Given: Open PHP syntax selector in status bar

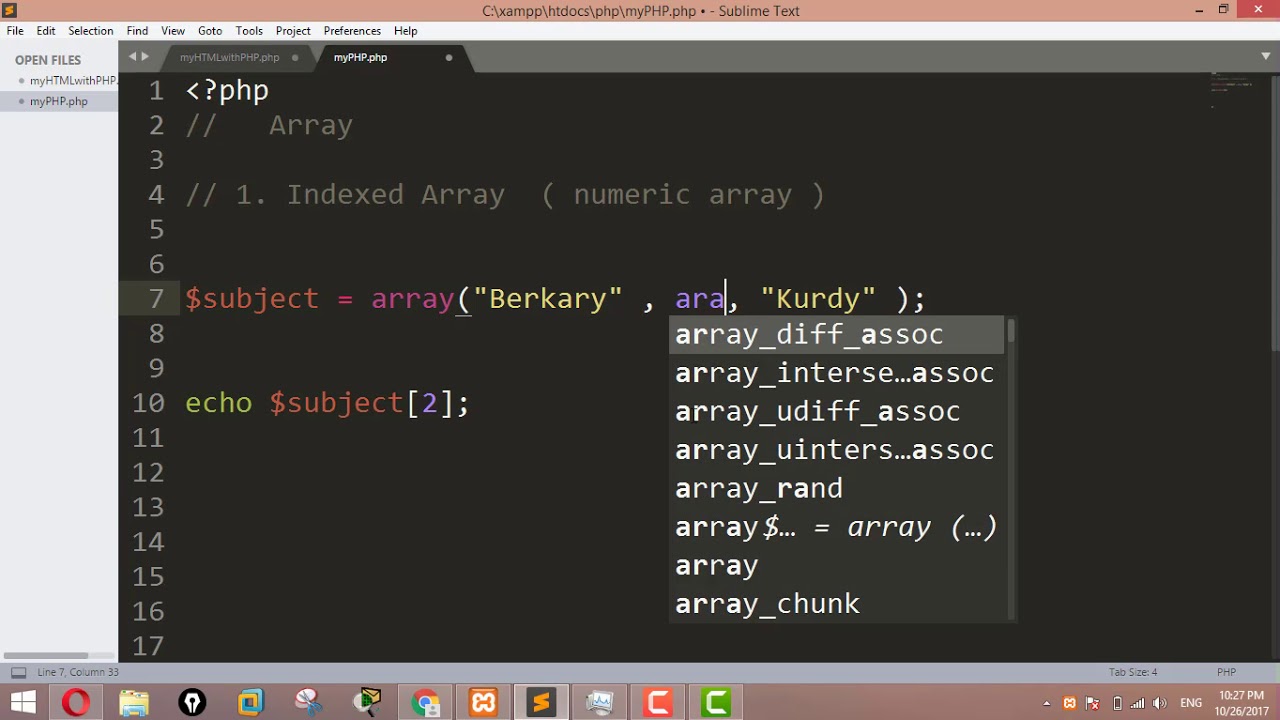Looking at the screenshot, I should pyautogui.click(x=1226, y=672).
